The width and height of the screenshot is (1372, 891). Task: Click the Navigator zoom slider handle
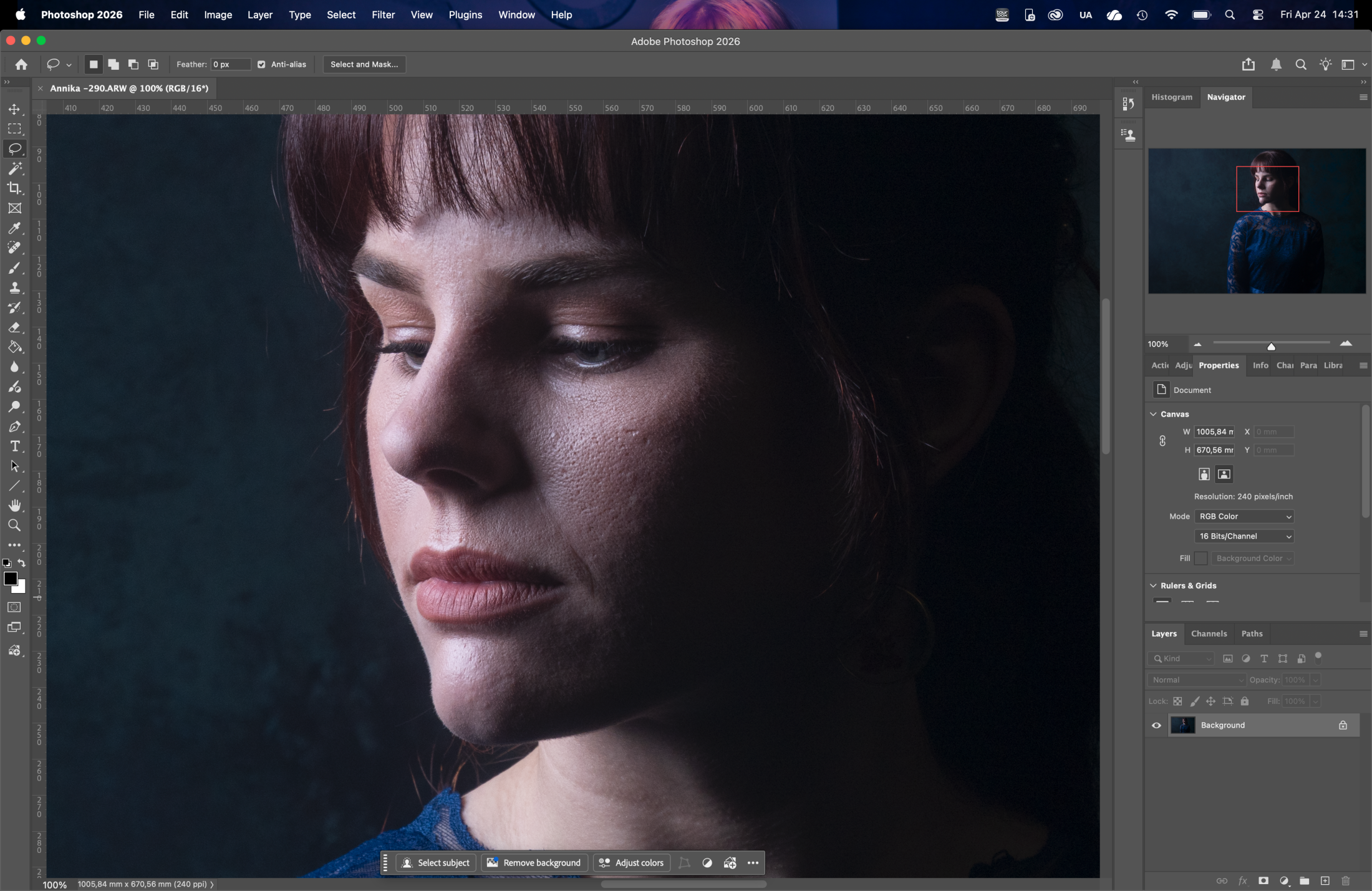click(1271, 347)
